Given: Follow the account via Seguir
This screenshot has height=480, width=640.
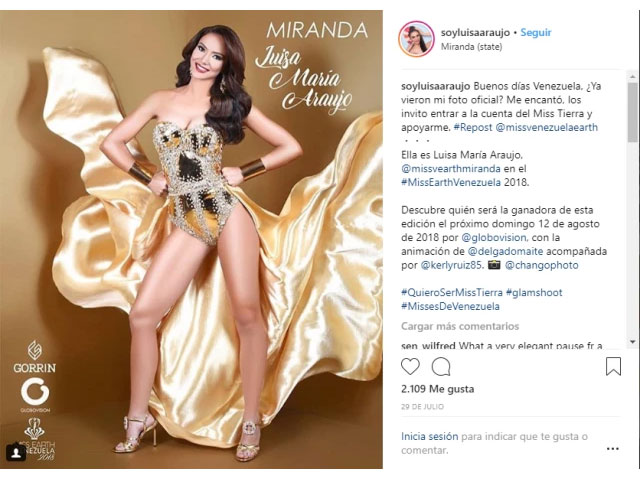Looking at the screenshot, I should click(536, 33).
